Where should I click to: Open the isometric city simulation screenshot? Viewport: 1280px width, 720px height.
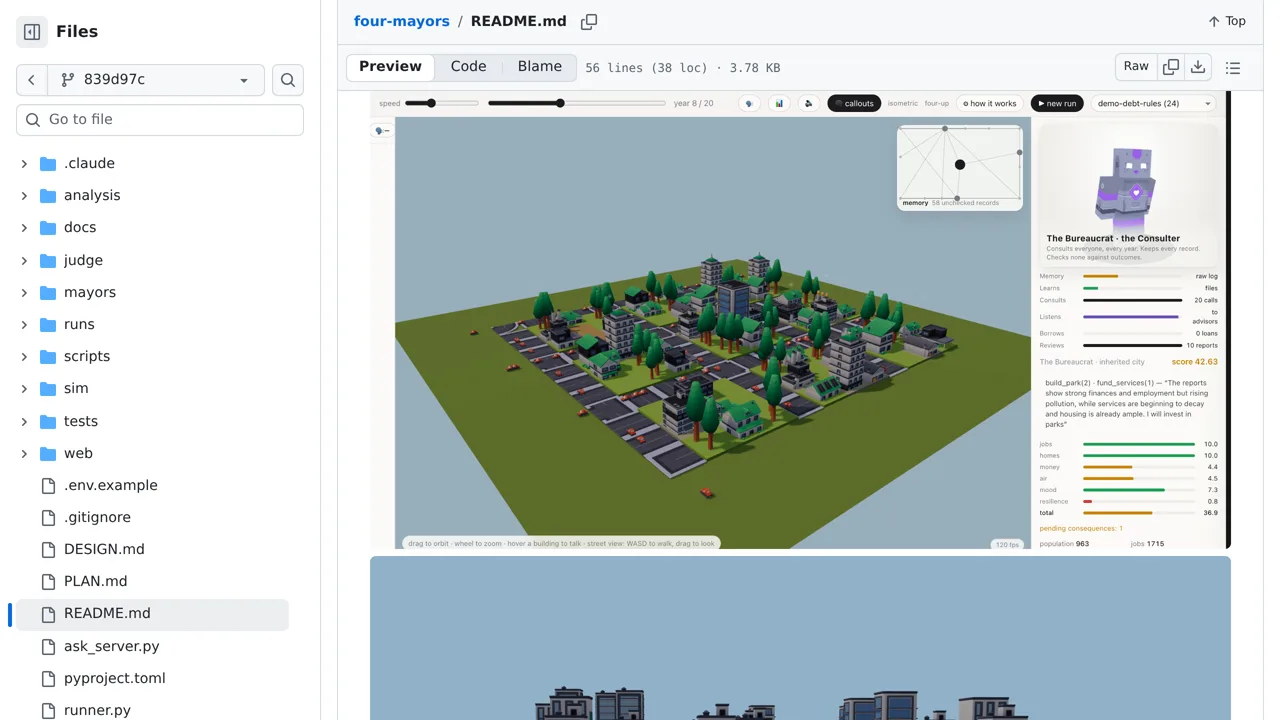800,320
